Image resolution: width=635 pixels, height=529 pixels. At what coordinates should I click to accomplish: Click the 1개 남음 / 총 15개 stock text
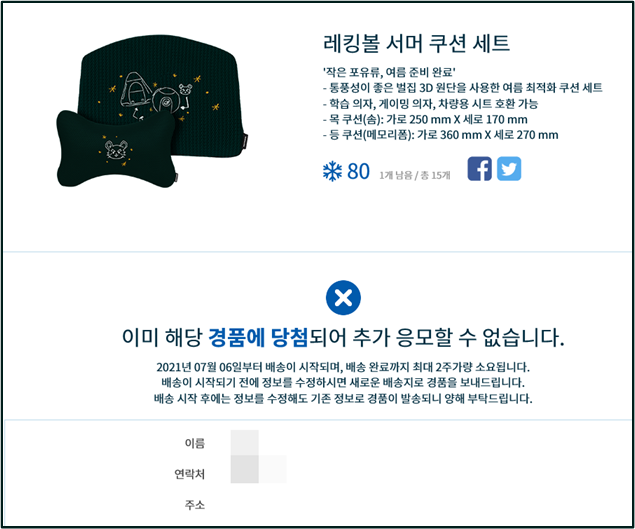coord(415,175)
